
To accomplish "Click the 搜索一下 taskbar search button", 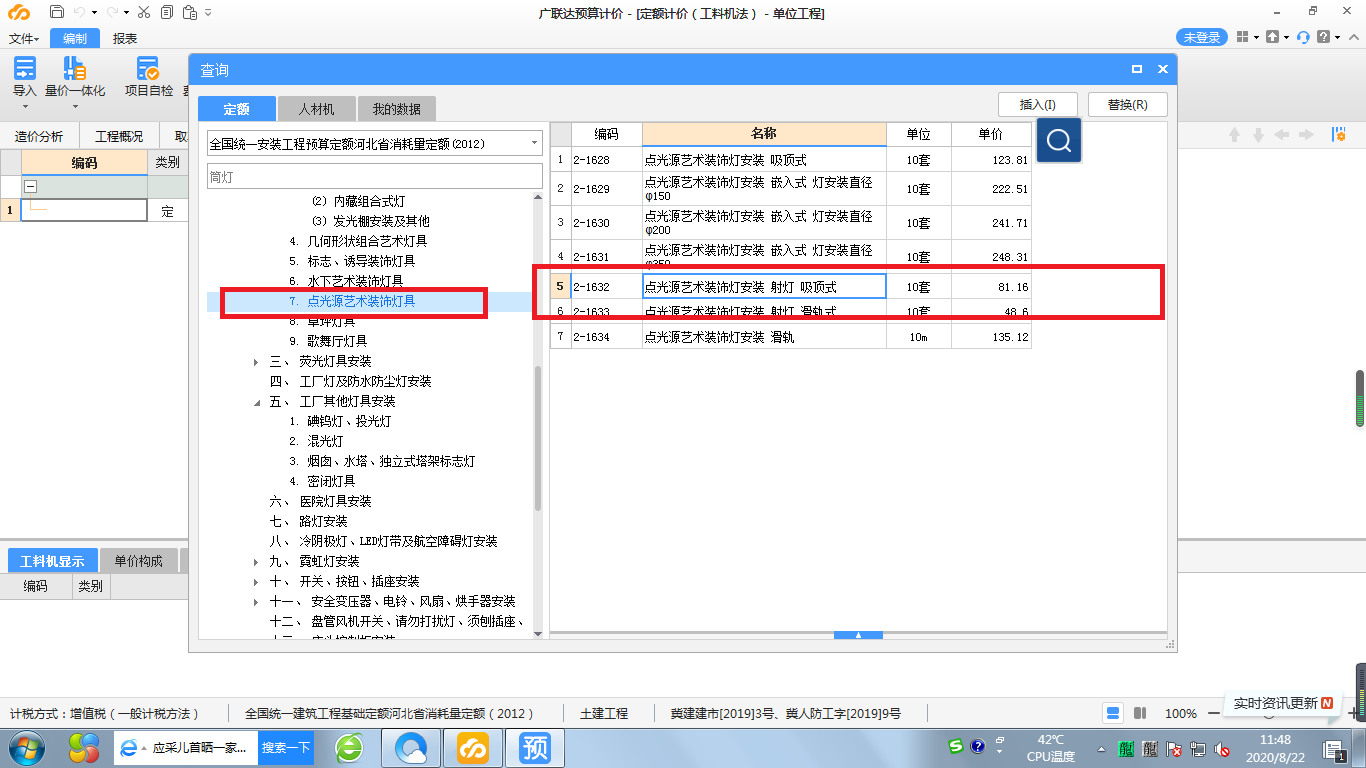I will [x=286, y=748].
